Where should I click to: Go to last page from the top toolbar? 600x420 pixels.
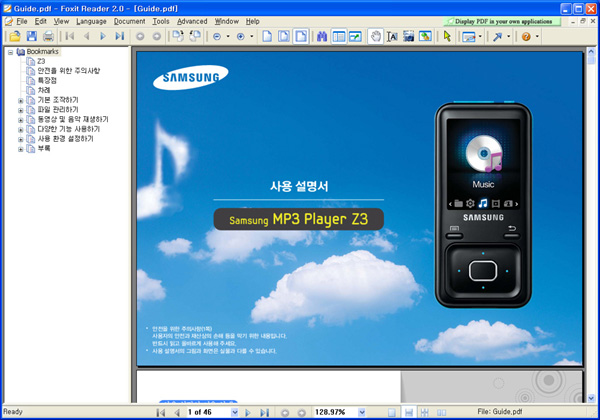pyautogui.click(x=120, y=36)
